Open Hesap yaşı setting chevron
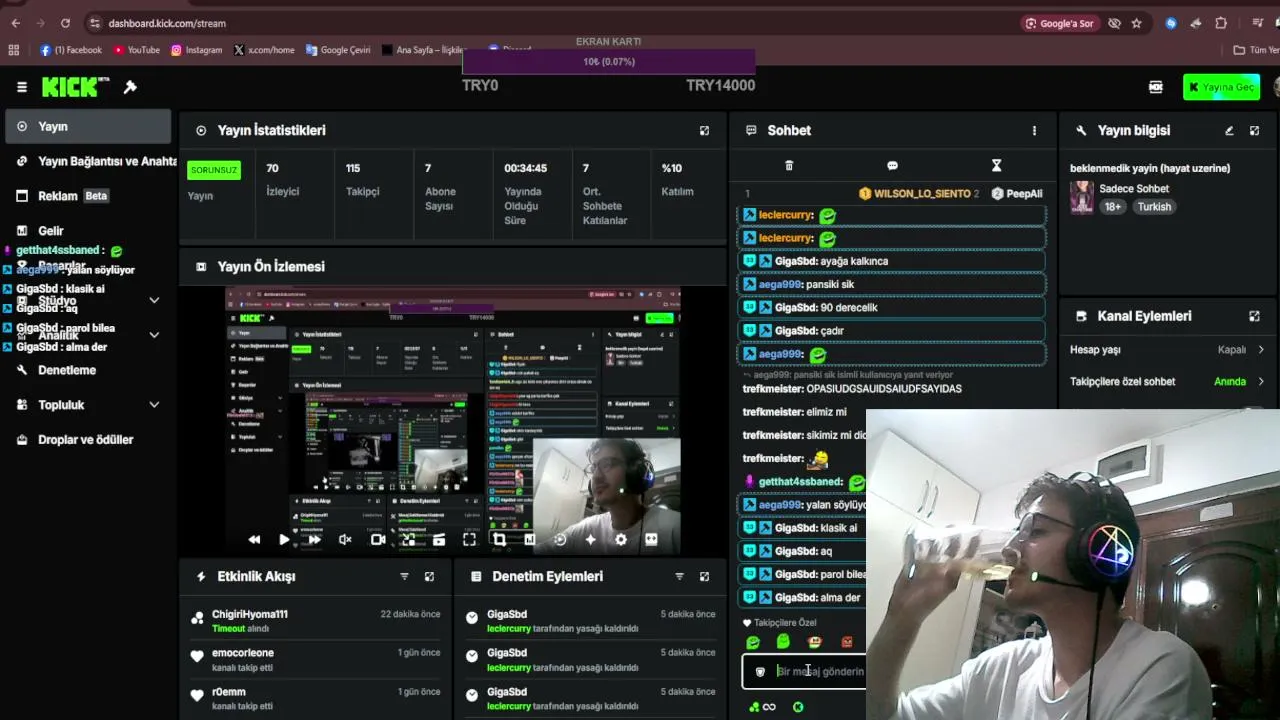 point(1261,350)
